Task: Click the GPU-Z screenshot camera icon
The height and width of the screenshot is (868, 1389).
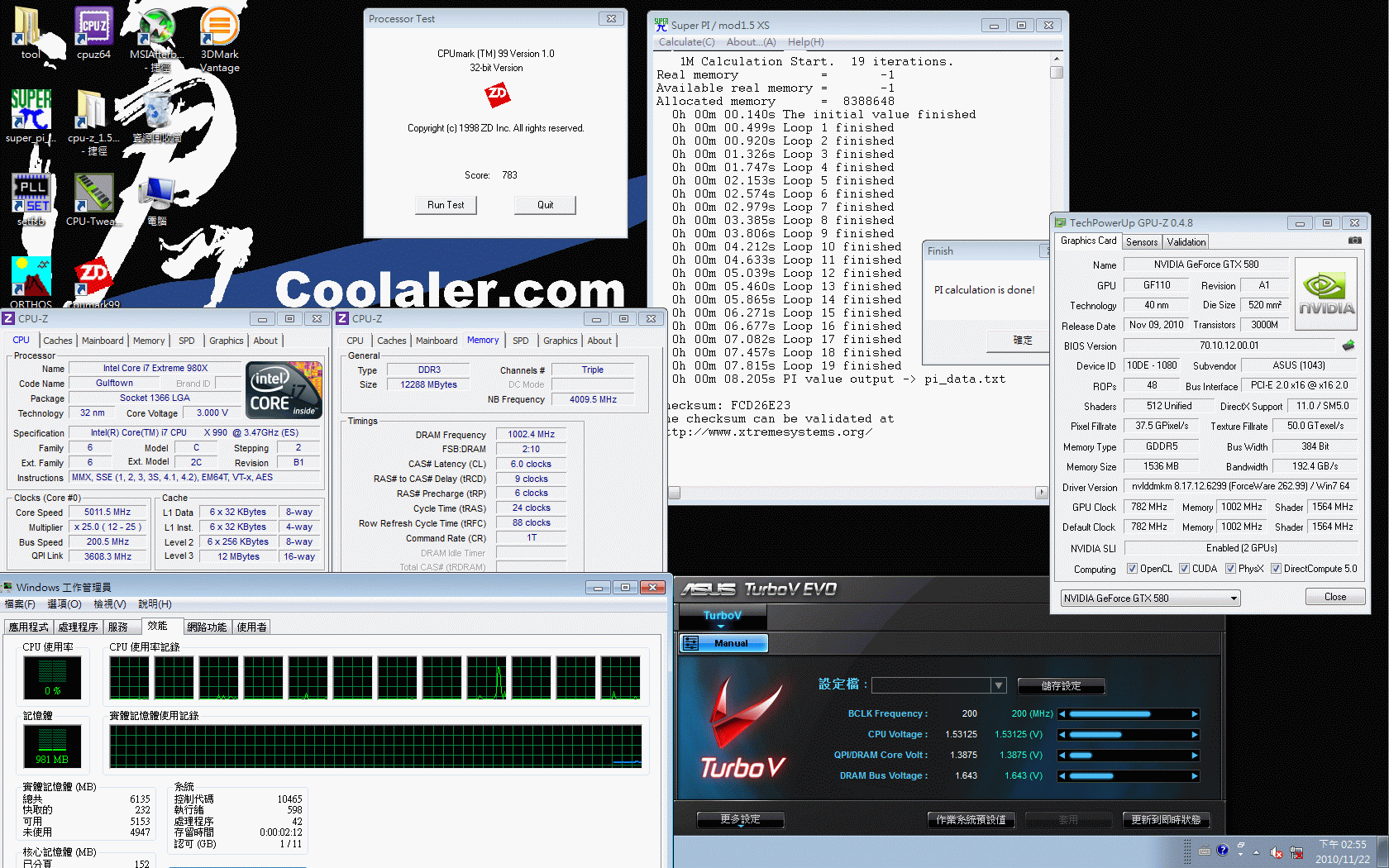Action: (1354, 241)
